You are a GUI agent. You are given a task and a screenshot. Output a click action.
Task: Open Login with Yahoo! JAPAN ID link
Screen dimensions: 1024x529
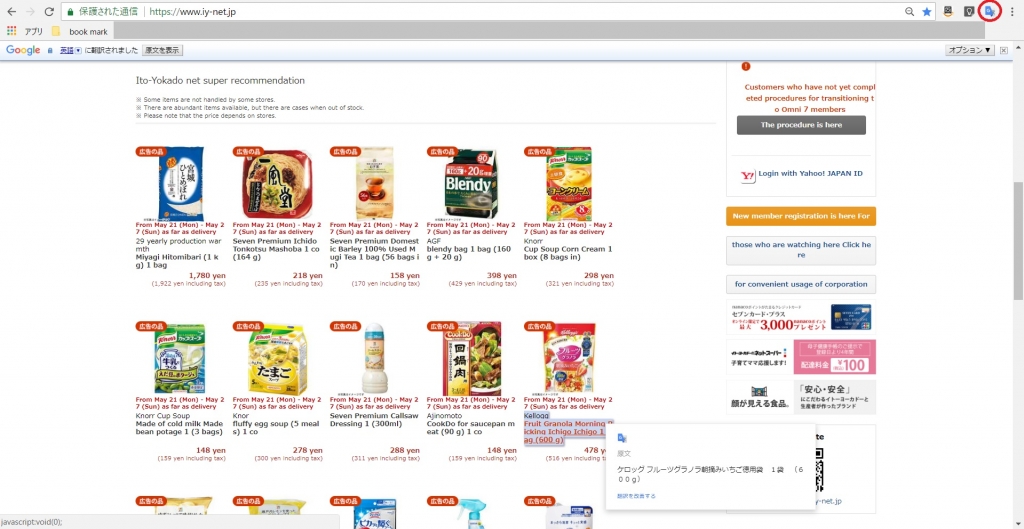click(810, 174)
